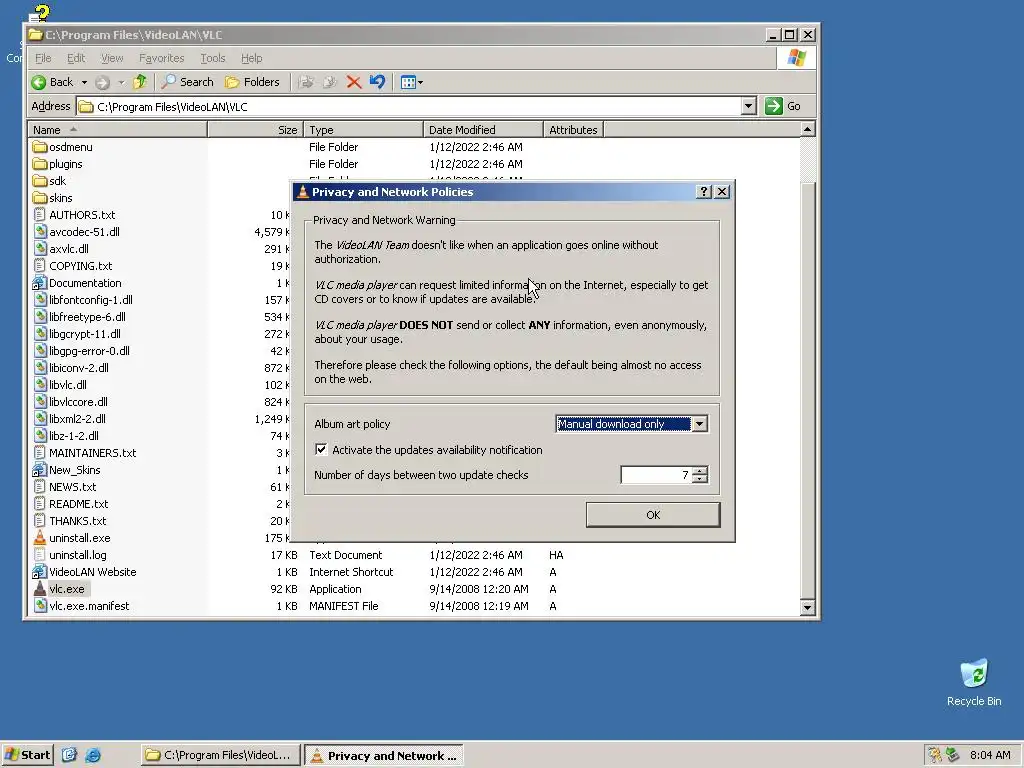The image size is (1024, 768).
Task: Sort files by Name column header
Action: click(118, 130)
